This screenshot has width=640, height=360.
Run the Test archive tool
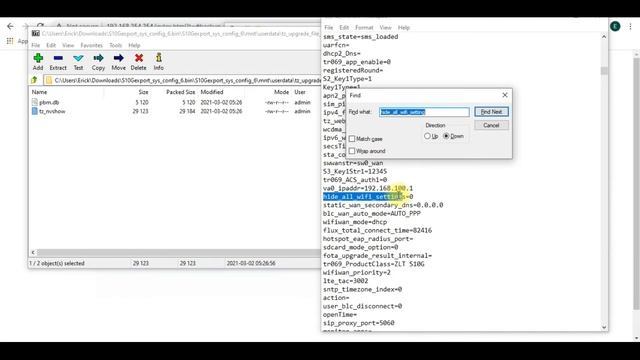click(78, 62)
